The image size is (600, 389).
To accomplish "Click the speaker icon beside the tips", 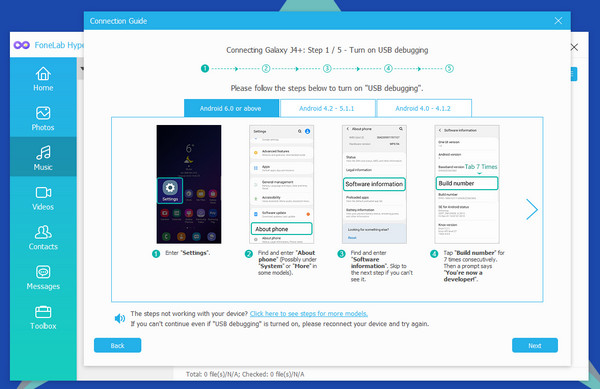I will coord(120,318).
